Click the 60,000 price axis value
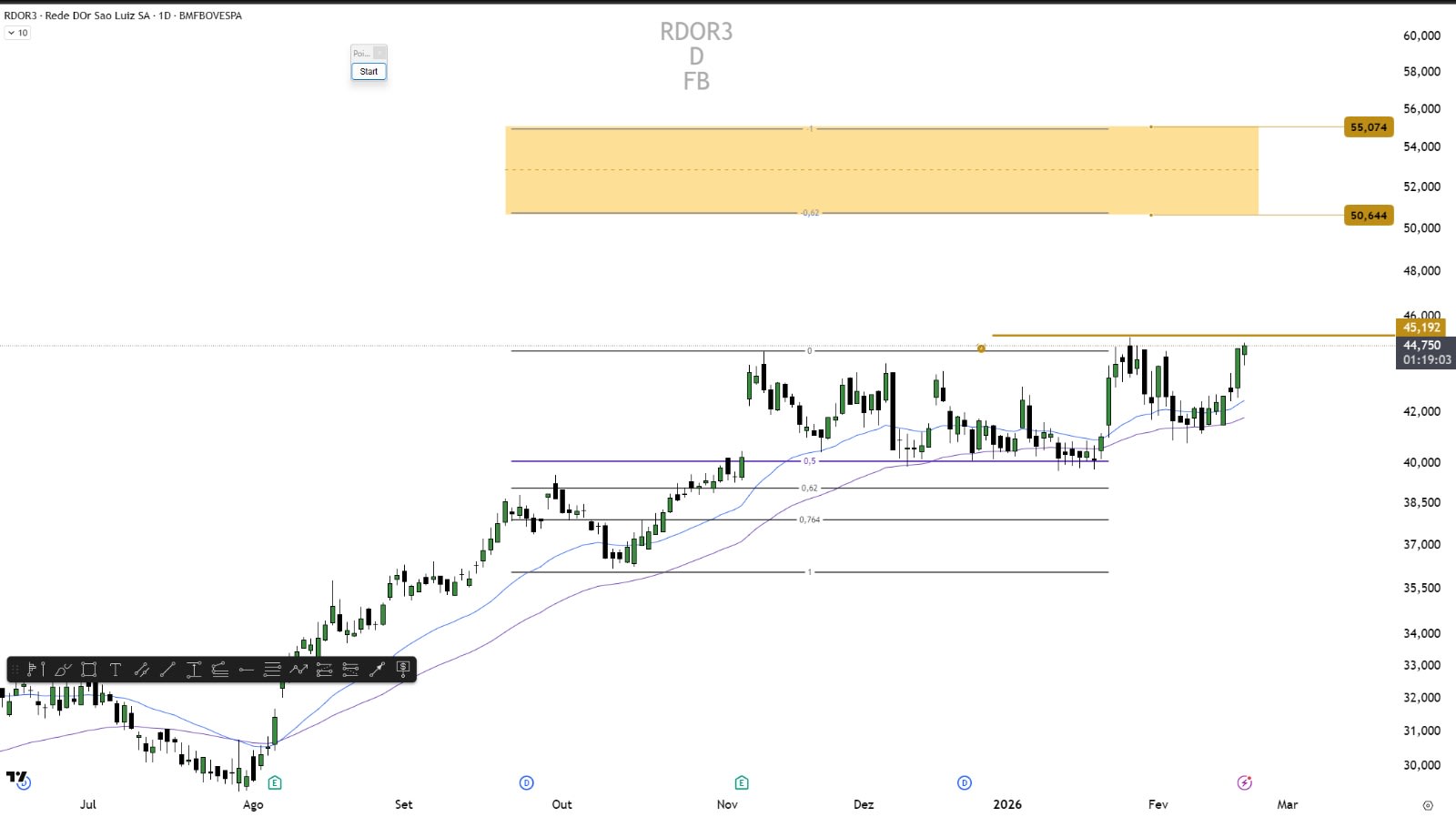The width and height of the screenshot is (1456, 817). pyautogui.click(x=1421, y=35)
